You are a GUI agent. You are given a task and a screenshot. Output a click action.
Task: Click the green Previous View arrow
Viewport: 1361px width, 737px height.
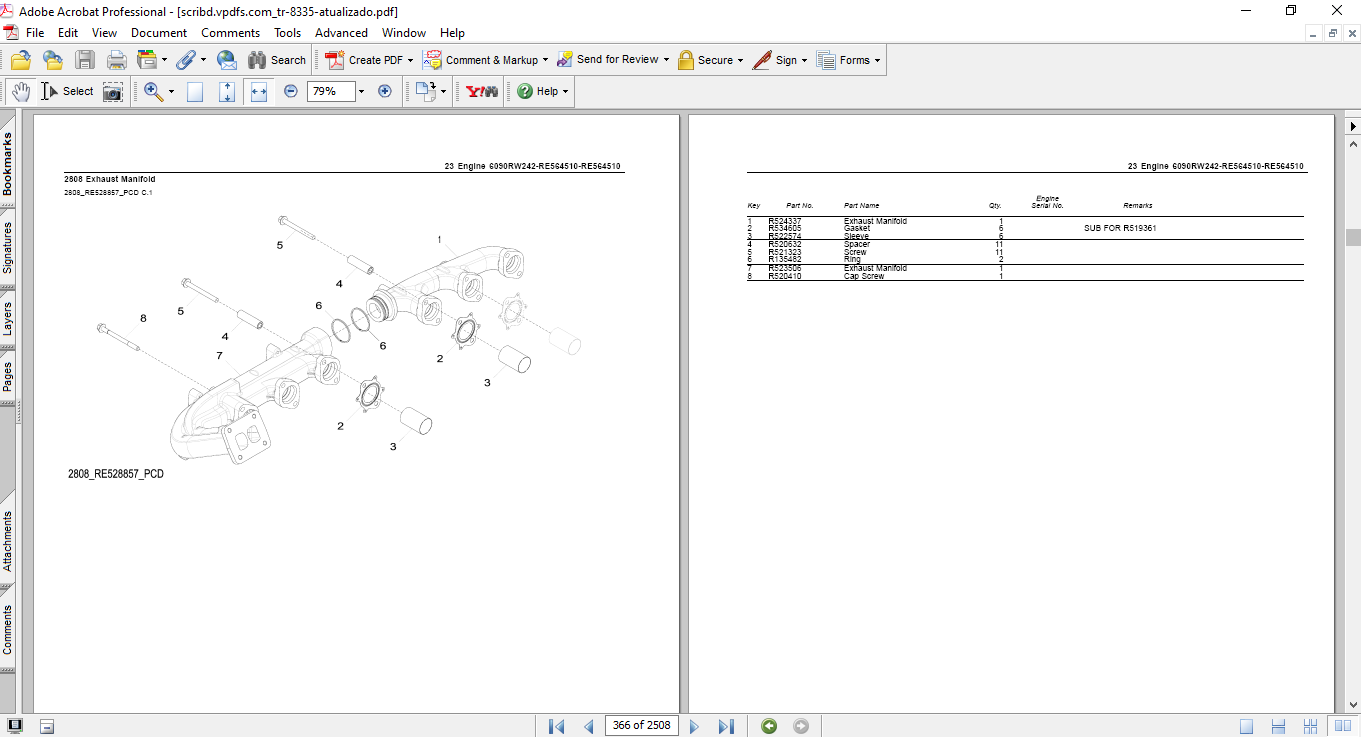(x=768, y=726)
